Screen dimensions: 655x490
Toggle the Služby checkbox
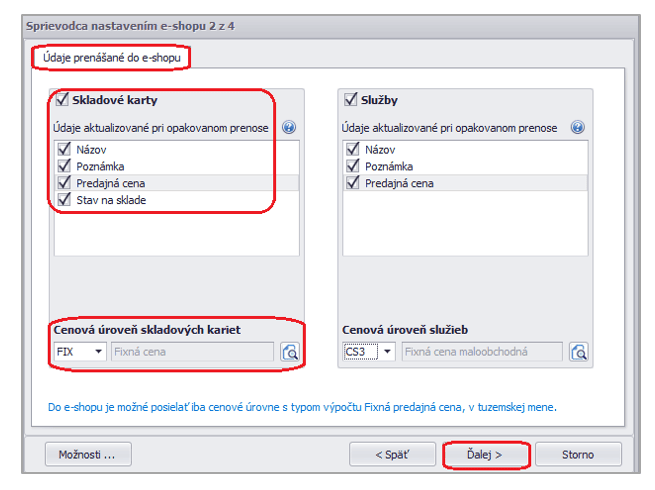pos(351,100)
